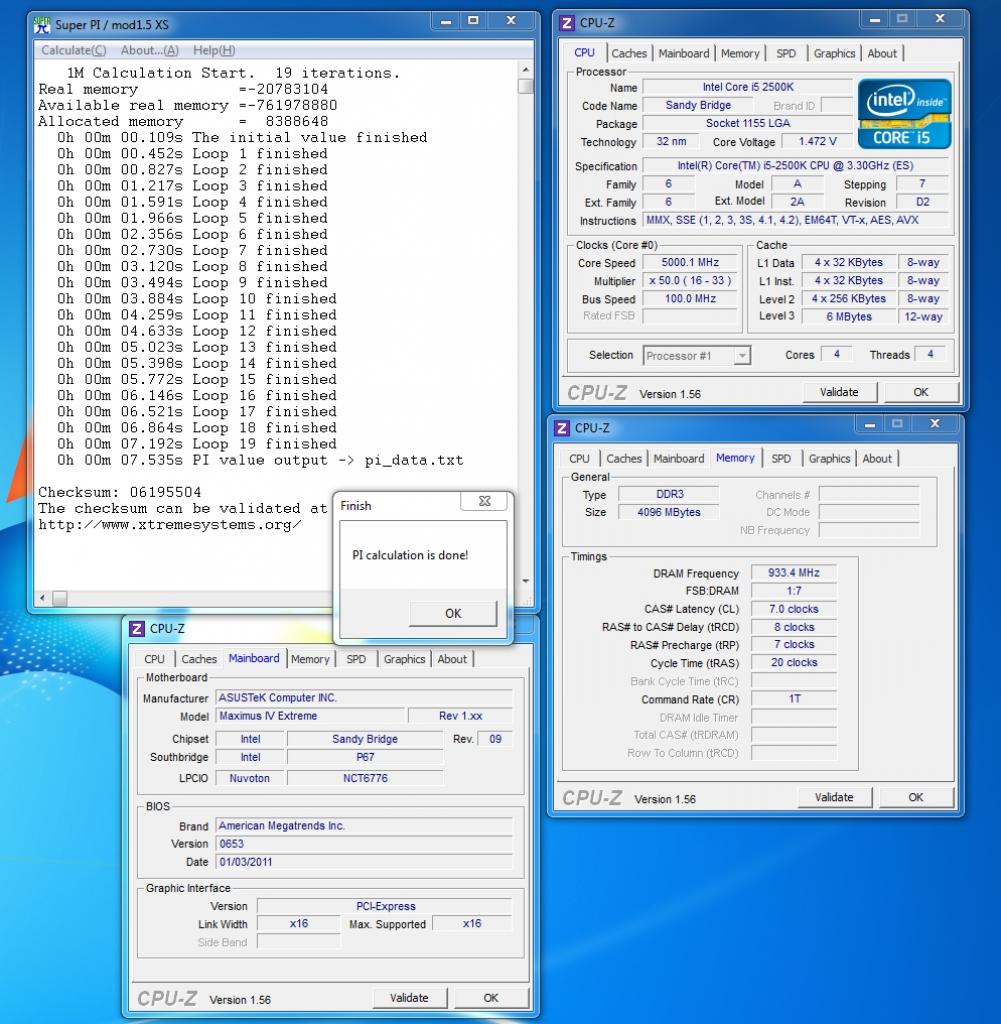Click the Loop 19 finished line in Super PI
The height and width of the screenshot is (1024, 1001).
[x=197, y=444]
